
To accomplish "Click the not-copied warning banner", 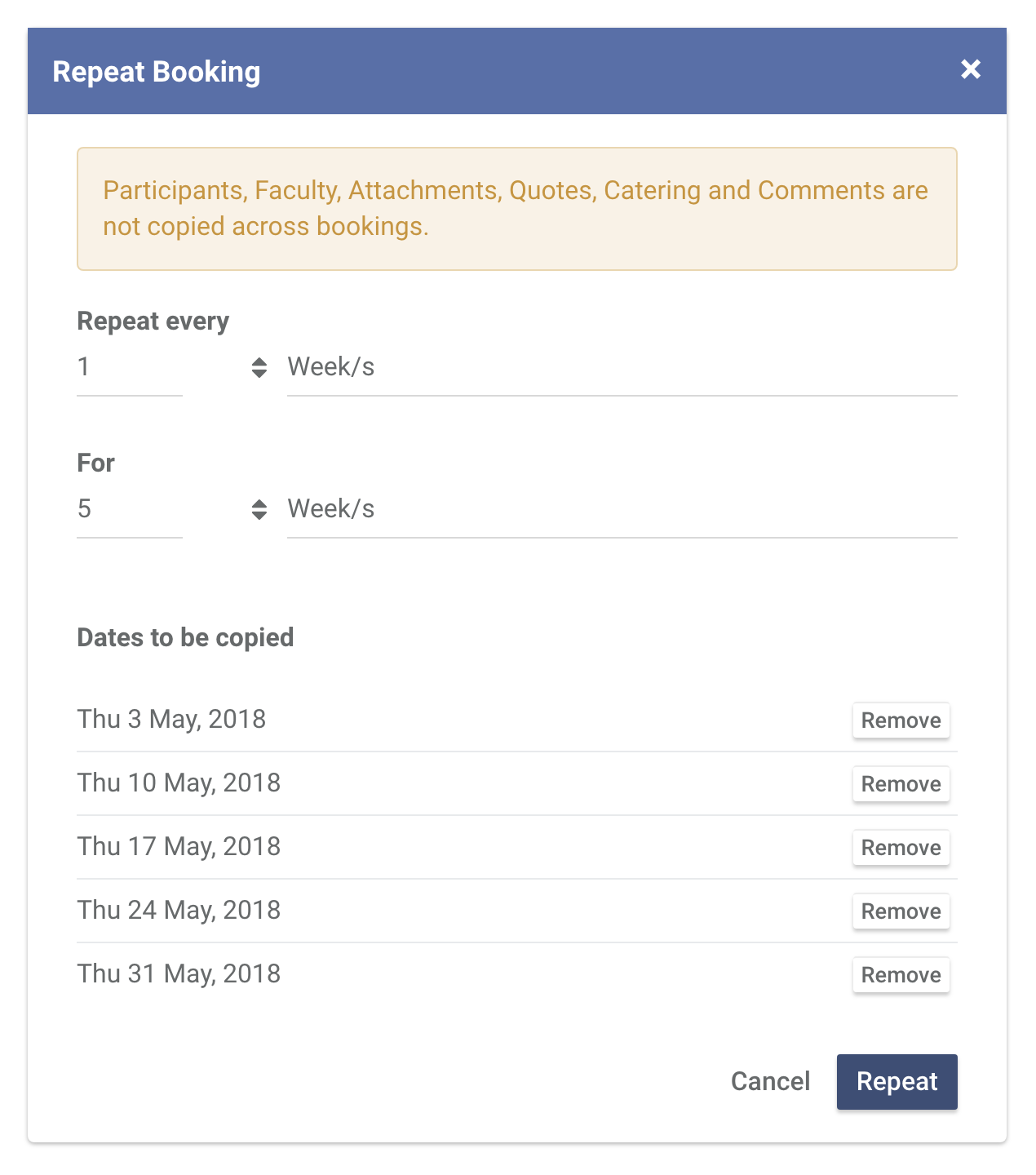I will (x=517, y=209).
